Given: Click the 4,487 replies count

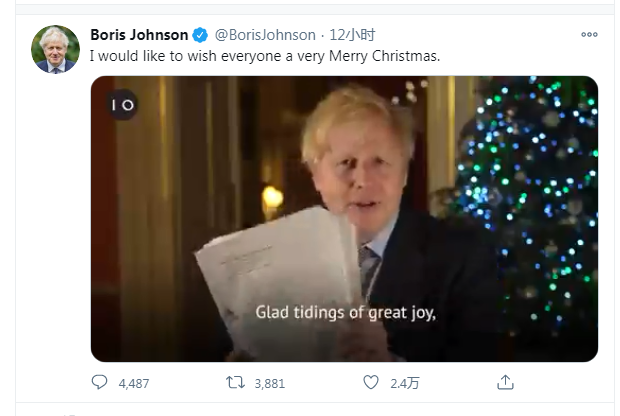Looking at the screenshot, I should point(133,382).
